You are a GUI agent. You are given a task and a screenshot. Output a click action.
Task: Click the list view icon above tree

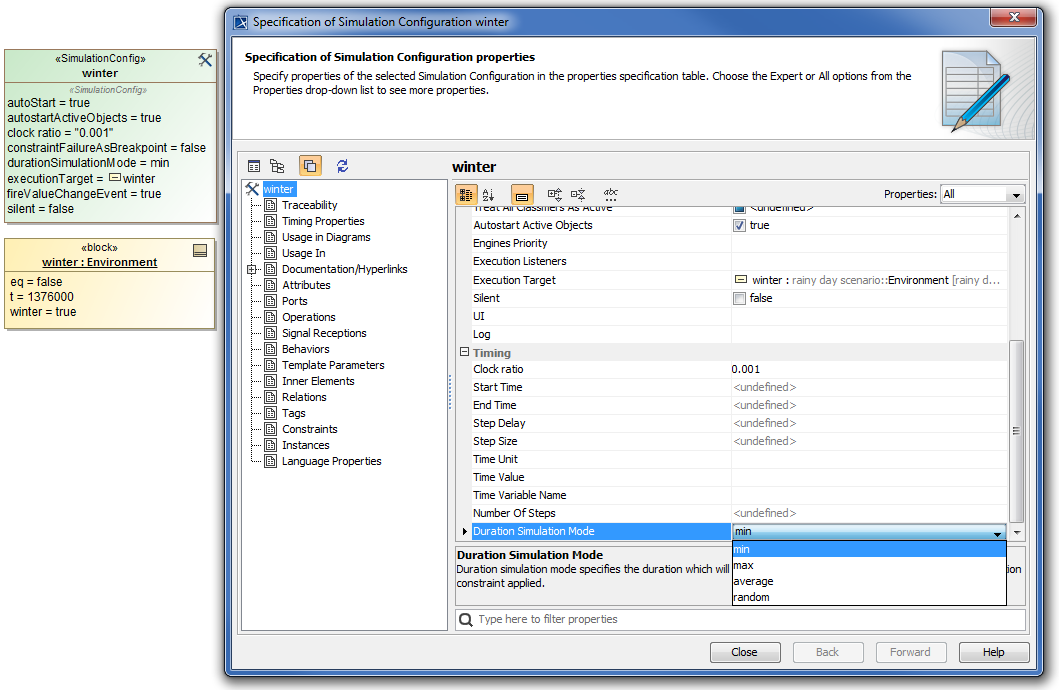254,166
